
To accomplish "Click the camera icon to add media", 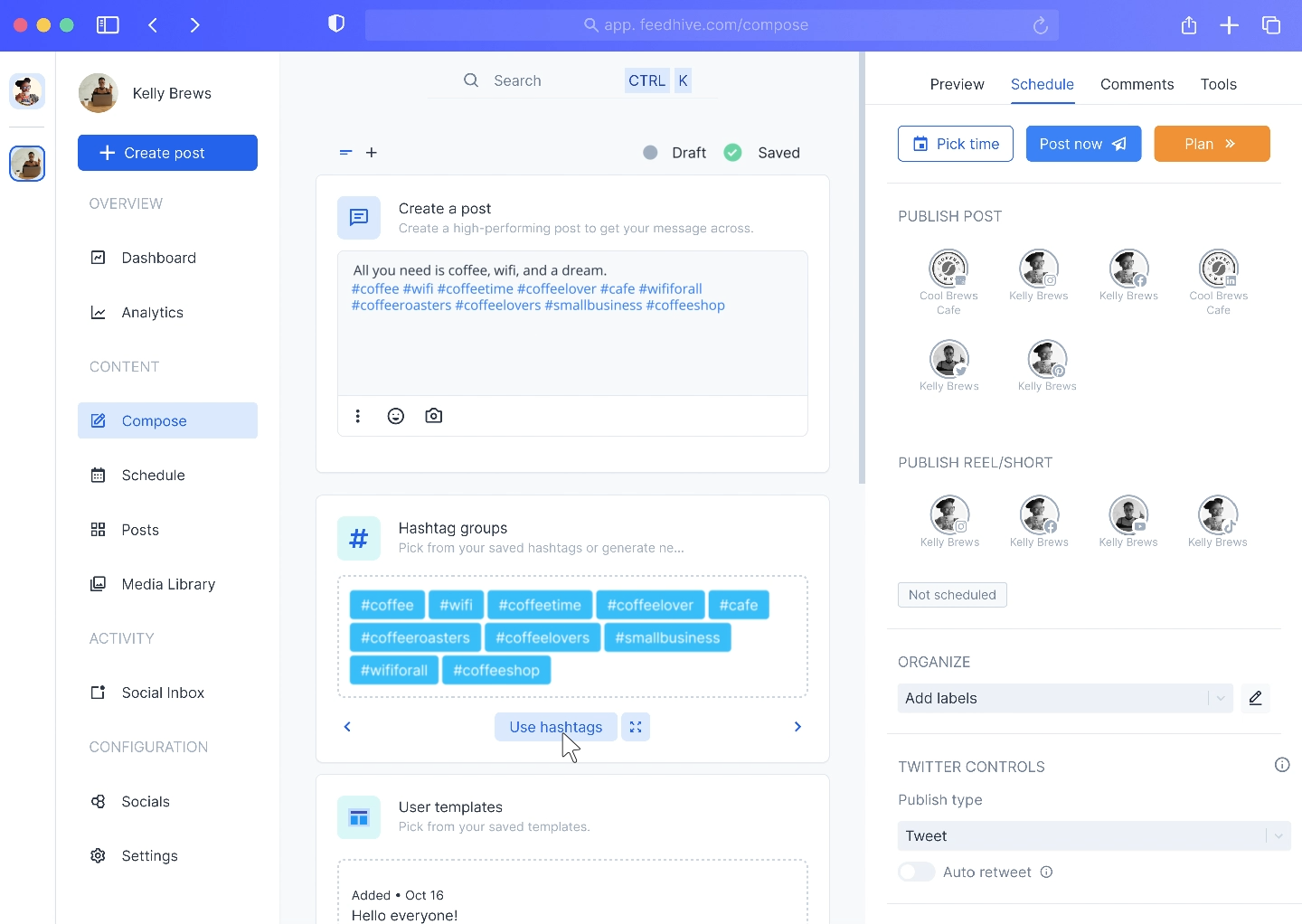I will point(434,416).
